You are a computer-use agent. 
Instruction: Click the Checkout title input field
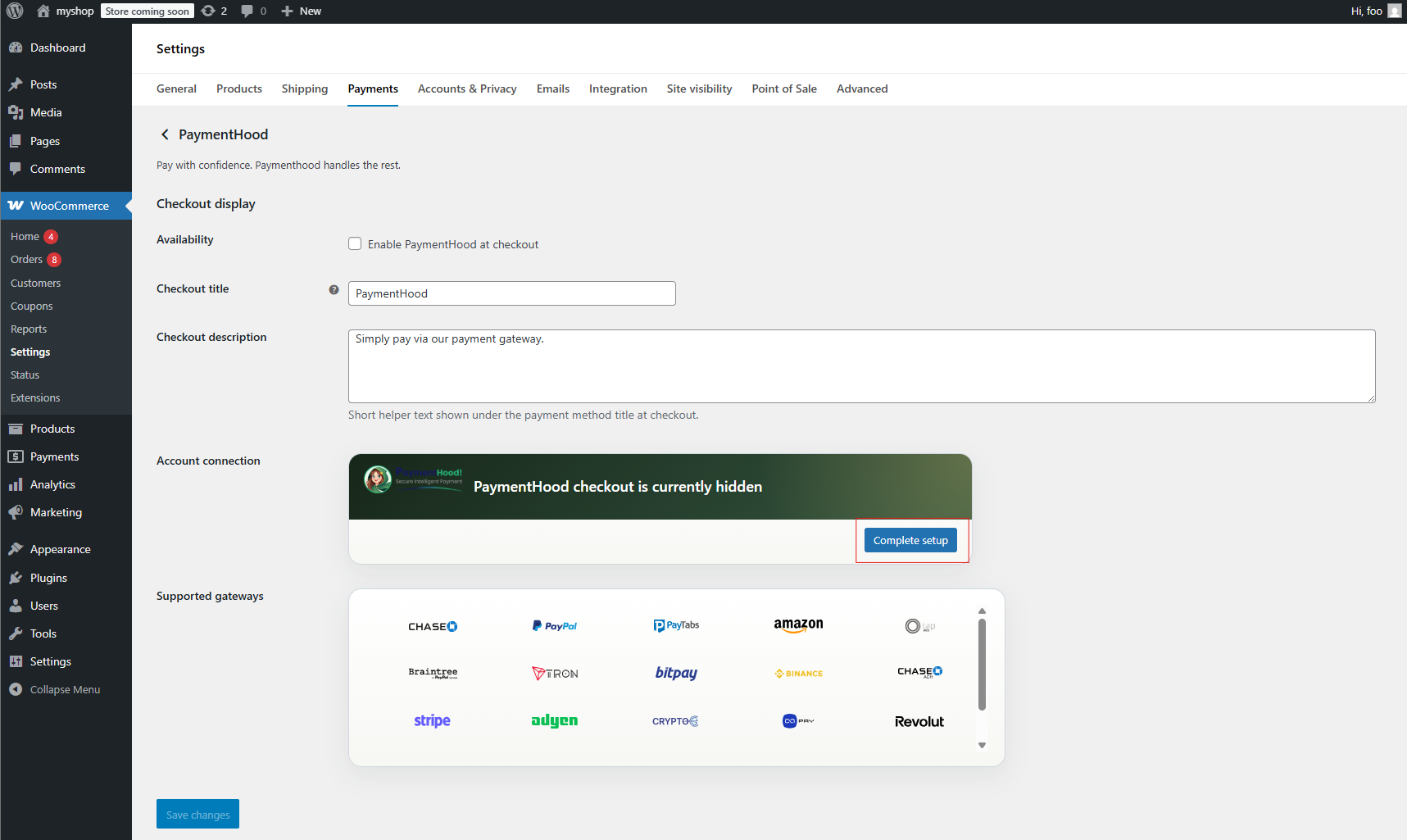(512, 293)
